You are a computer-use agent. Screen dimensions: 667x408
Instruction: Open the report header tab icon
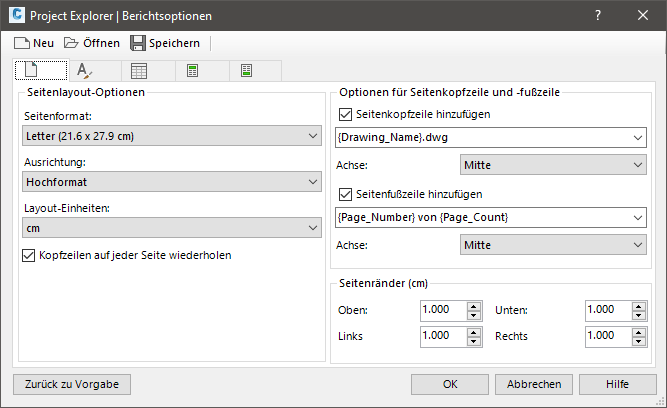(192, 70)
